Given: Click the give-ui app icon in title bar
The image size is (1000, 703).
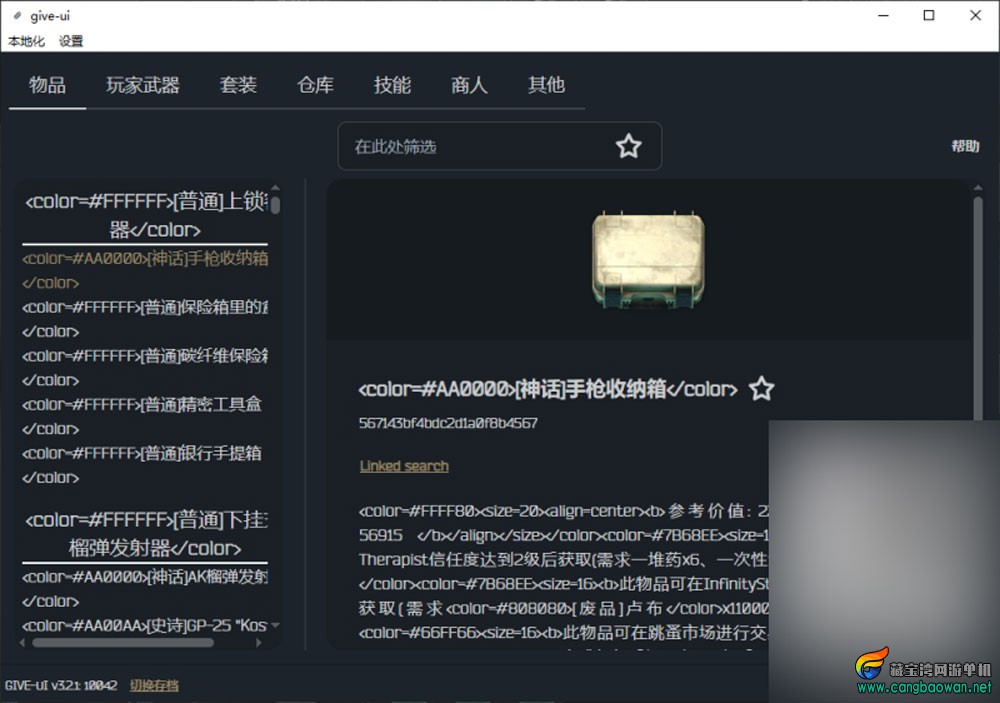Looking at the screenshot, I should coord(17,16).
